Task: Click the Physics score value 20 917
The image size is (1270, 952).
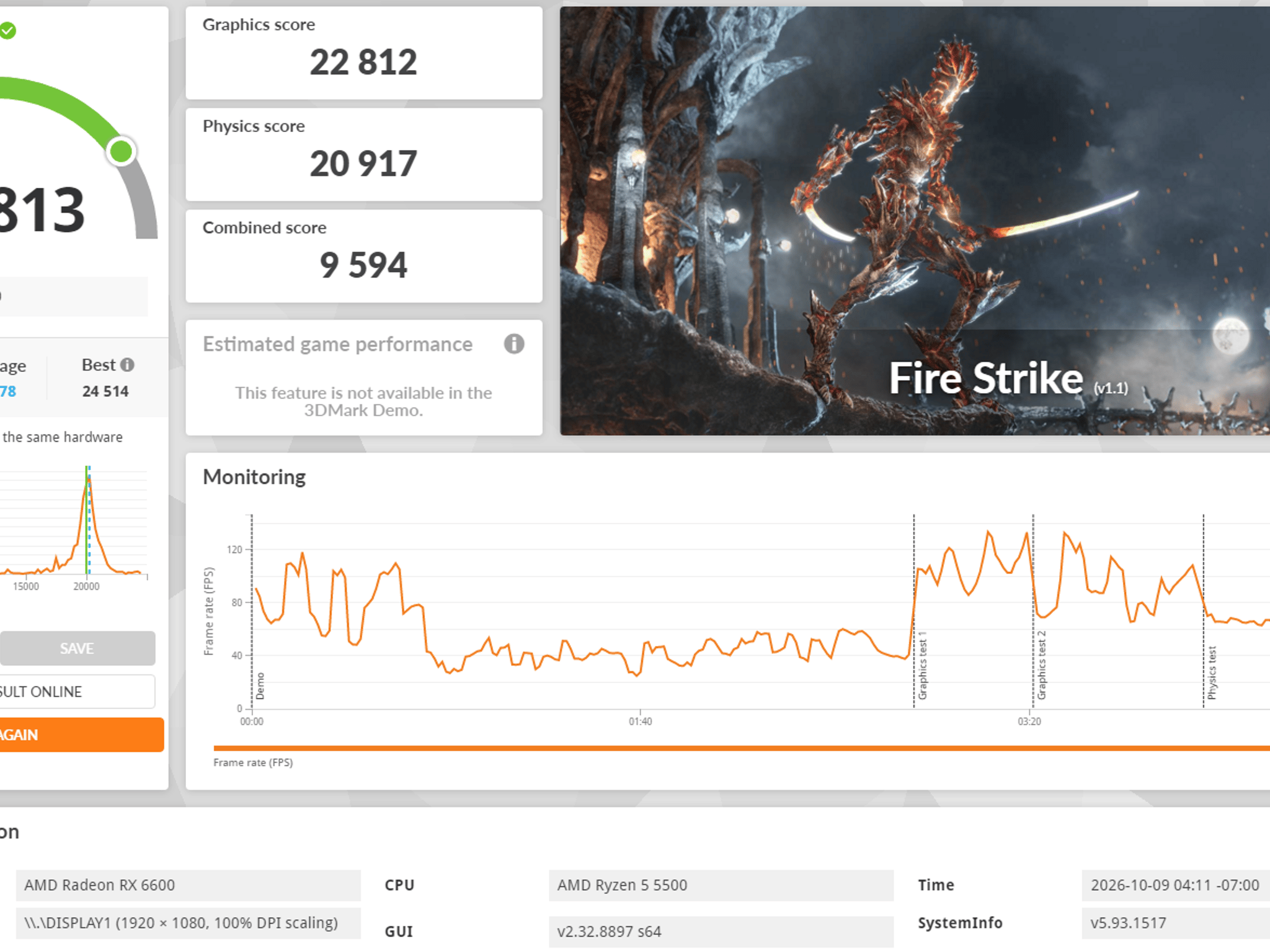Action: point(363,164)
